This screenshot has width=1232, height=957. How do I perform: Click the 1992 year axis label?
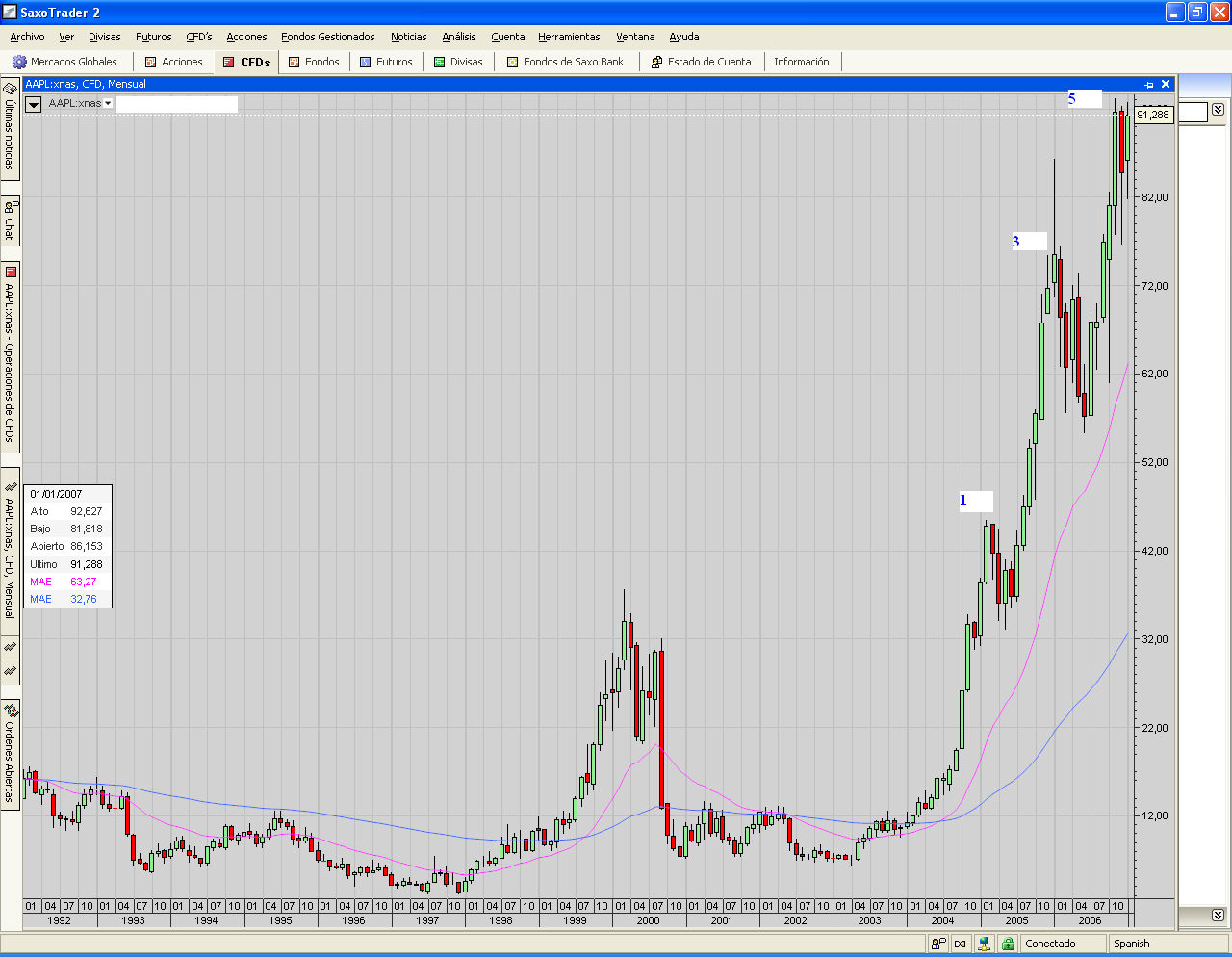(60, 920)
